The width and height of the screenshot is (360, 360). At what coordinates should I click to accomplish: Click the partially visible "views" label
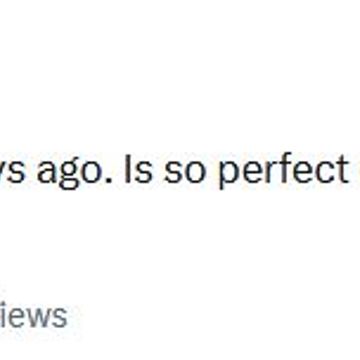(x=33, y=316)
